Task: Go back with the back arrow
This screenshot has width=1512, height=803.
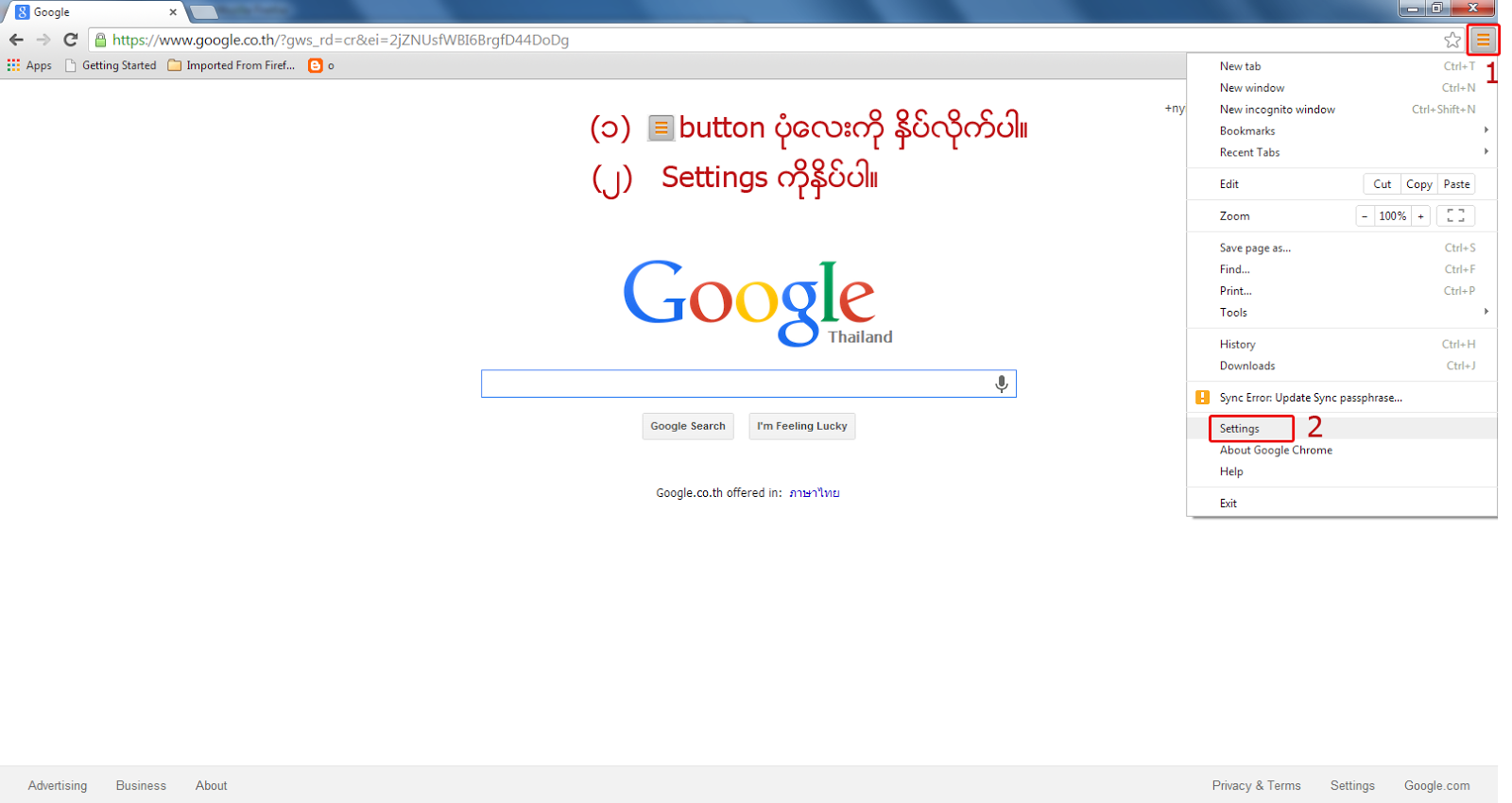Action: coord(16,40)
